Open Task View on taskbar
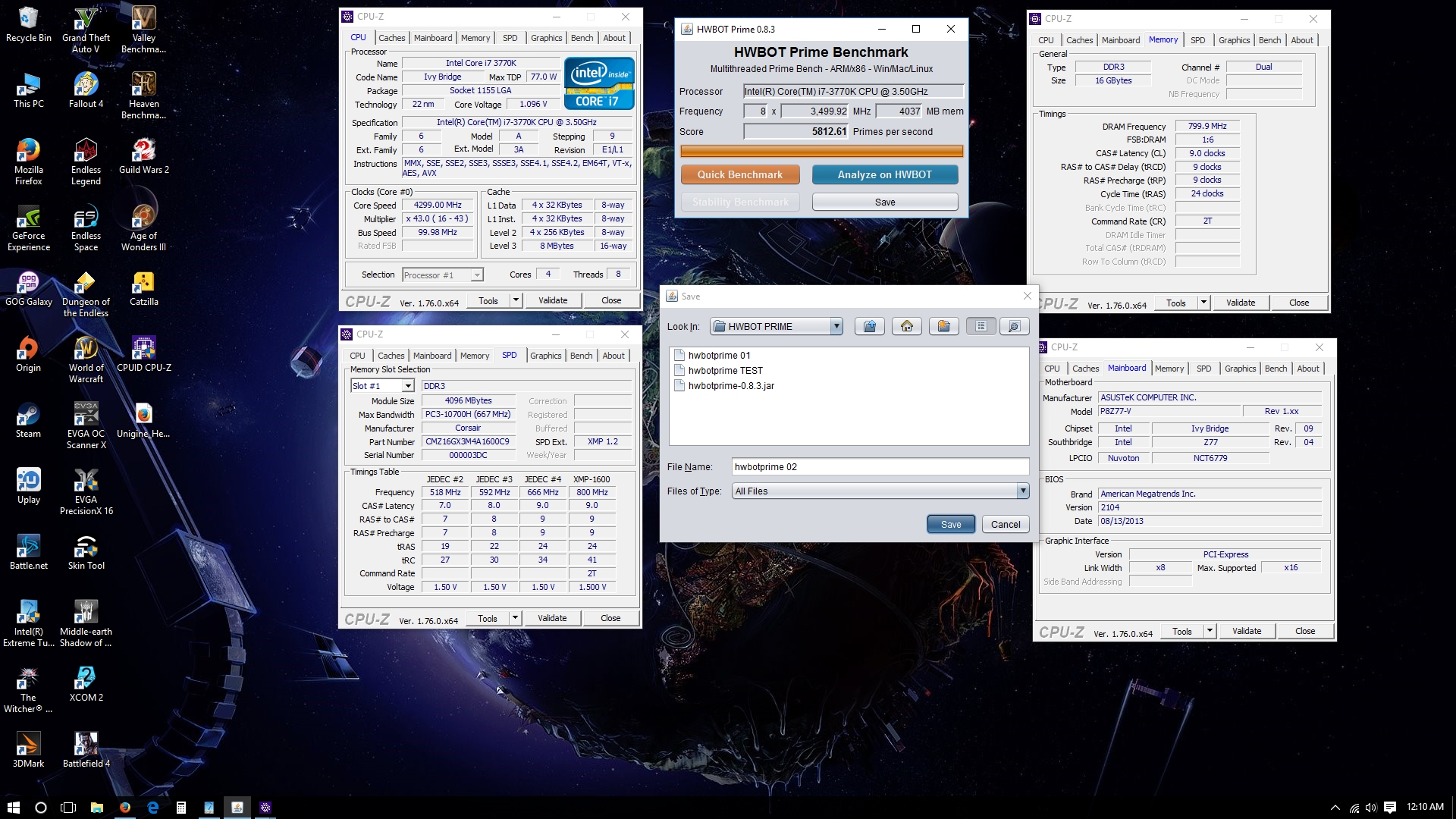Viewport: 1456px width, 819px height. (x=68, y=807)
